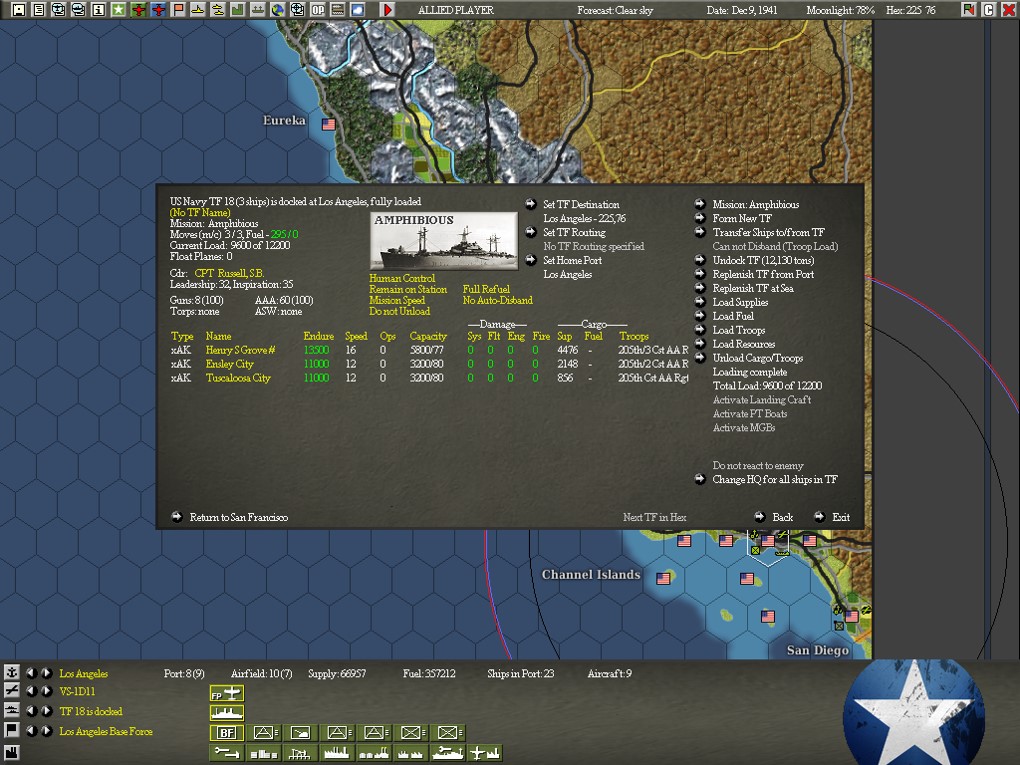Click the green factory toolbar icon
This screenshot has width=1020, height=765.
coord(237,10)
